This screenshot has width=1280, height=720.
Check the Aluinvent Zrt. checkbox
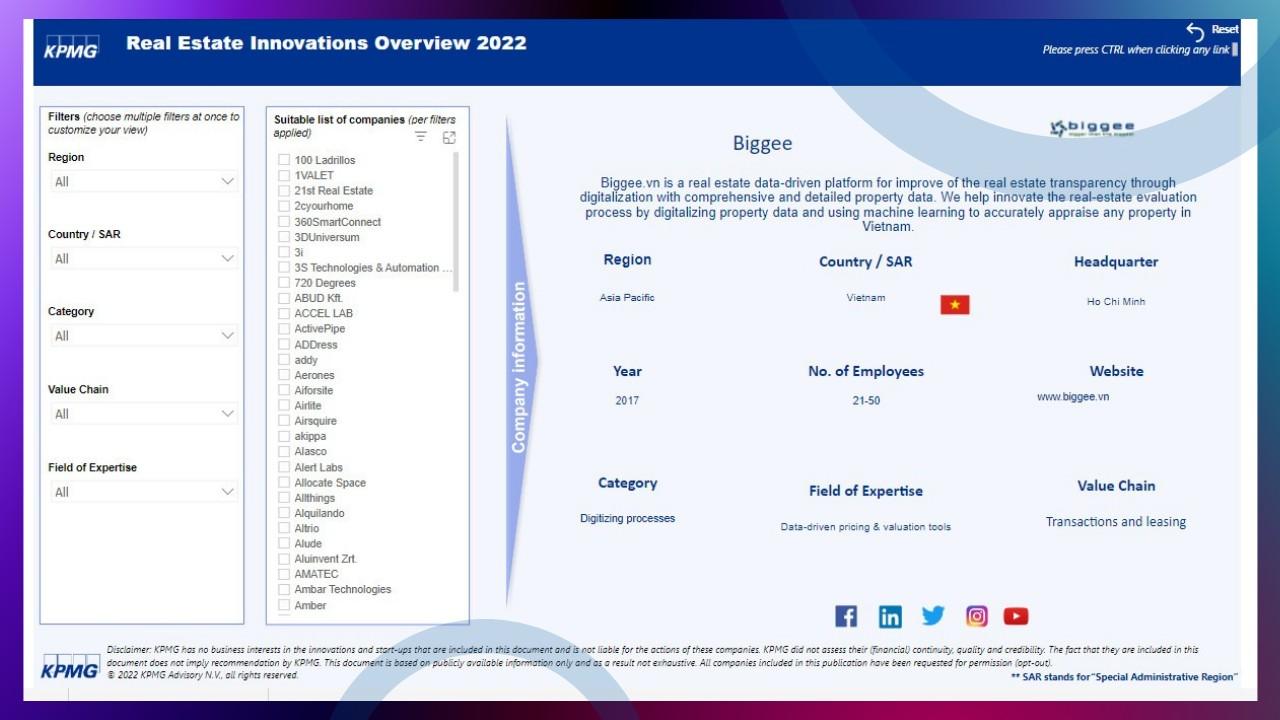(x=284, y=559)
